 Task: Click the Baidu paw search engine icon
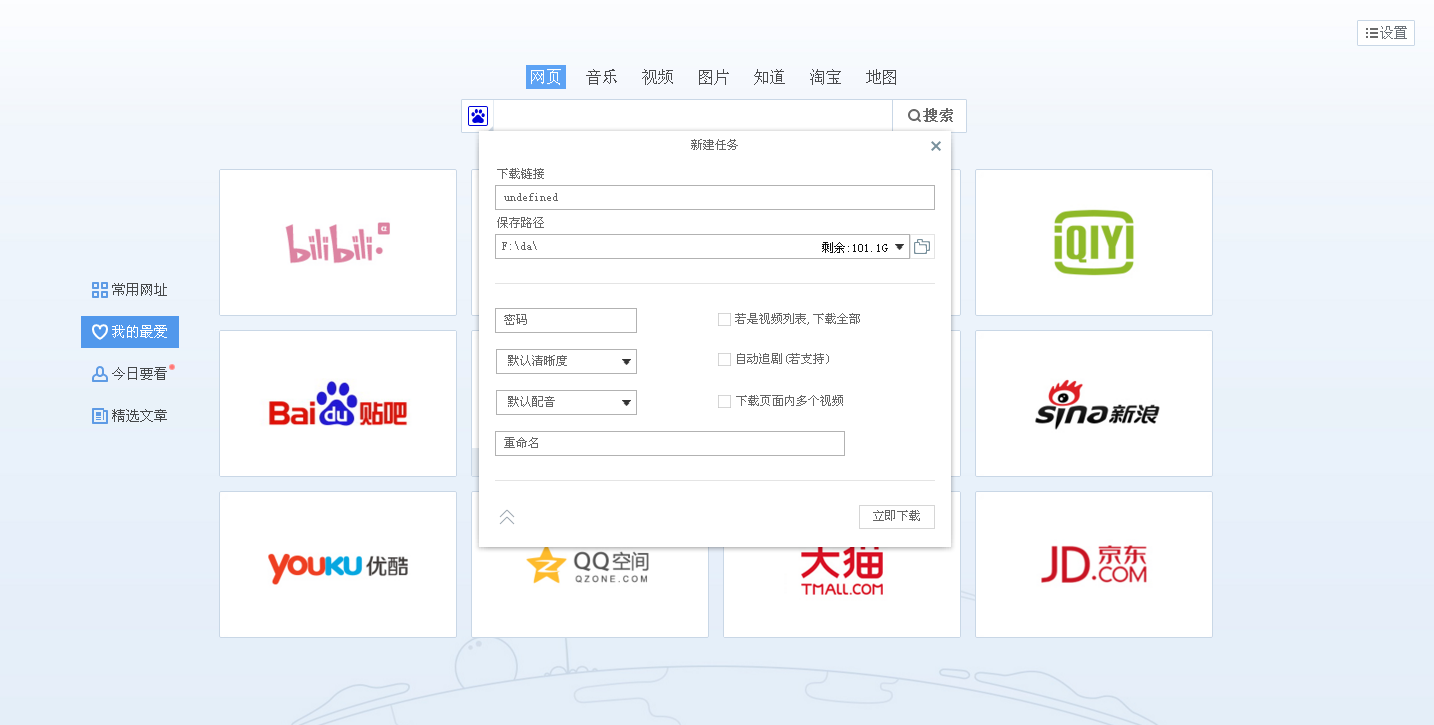click(477, 116)
